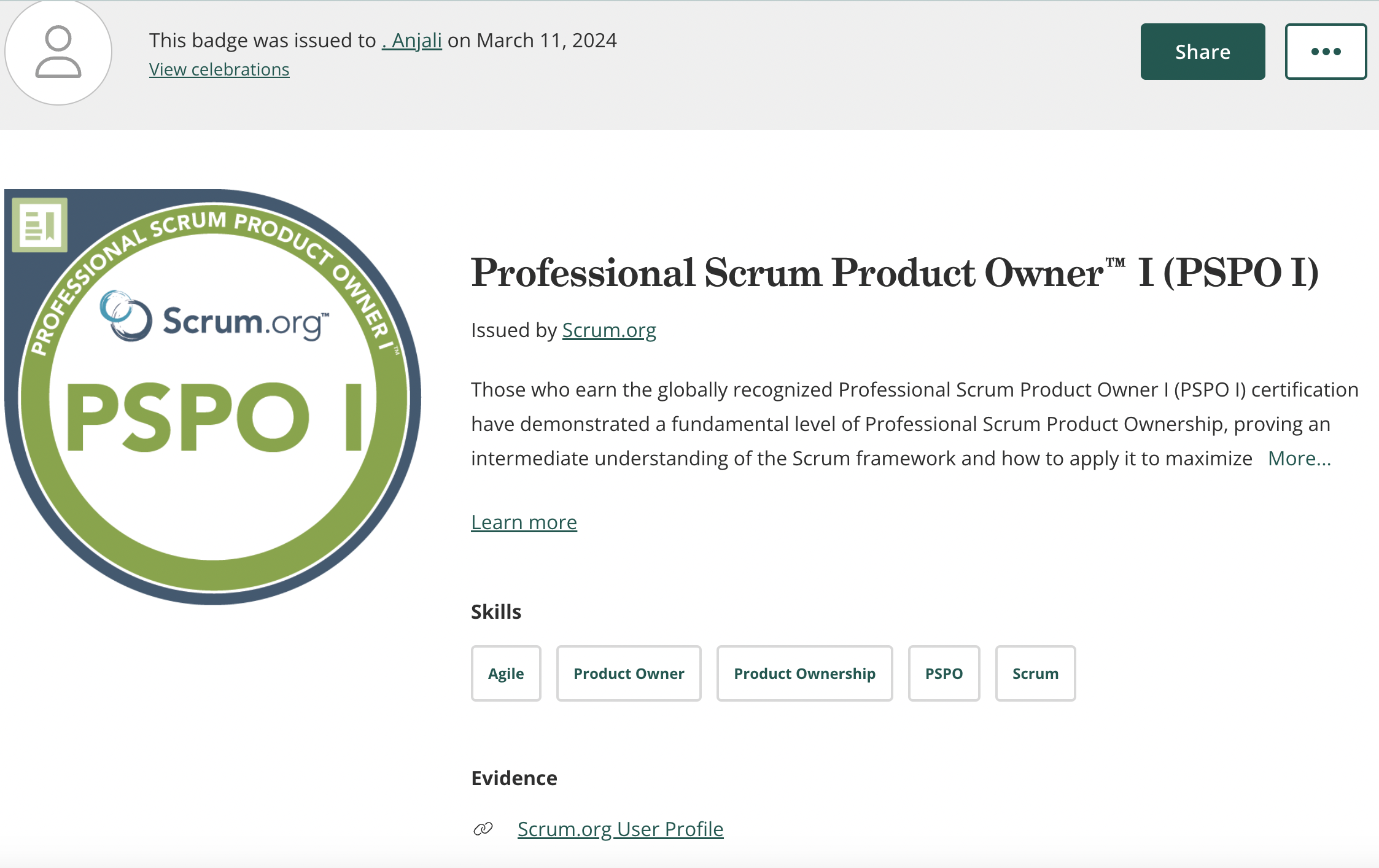1379x868 pixels.
Task: Click the chain link icon under Evidence
Action: pyautogui.click(x=483, y=829)
